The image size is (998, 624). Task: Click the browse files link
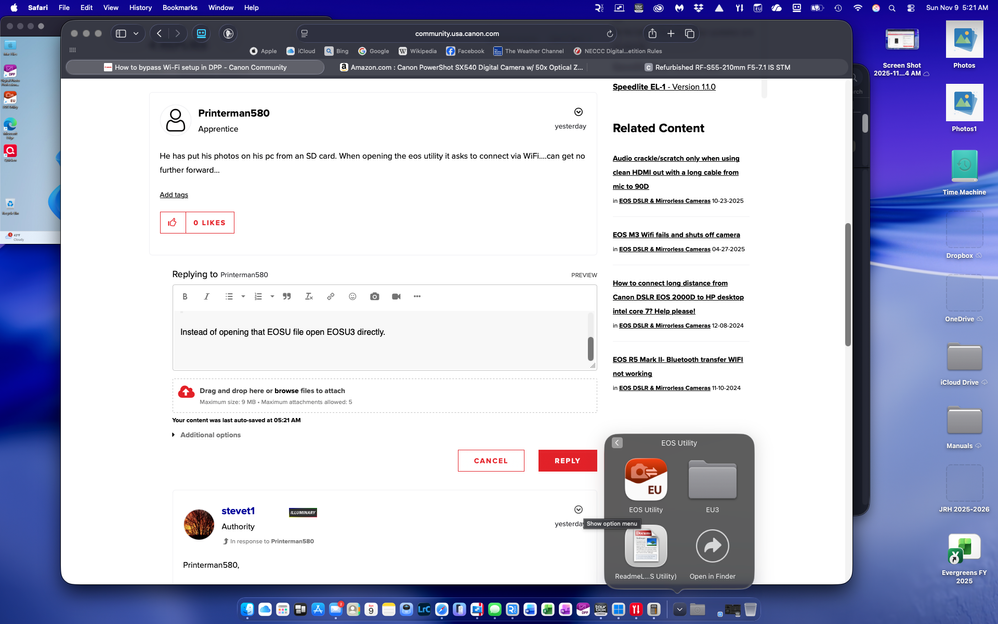point(286,391)
